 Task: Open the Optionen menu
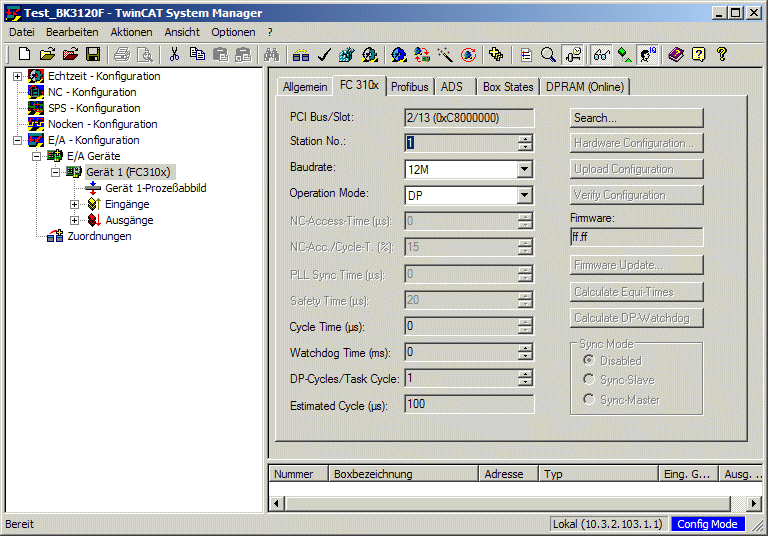233,32
